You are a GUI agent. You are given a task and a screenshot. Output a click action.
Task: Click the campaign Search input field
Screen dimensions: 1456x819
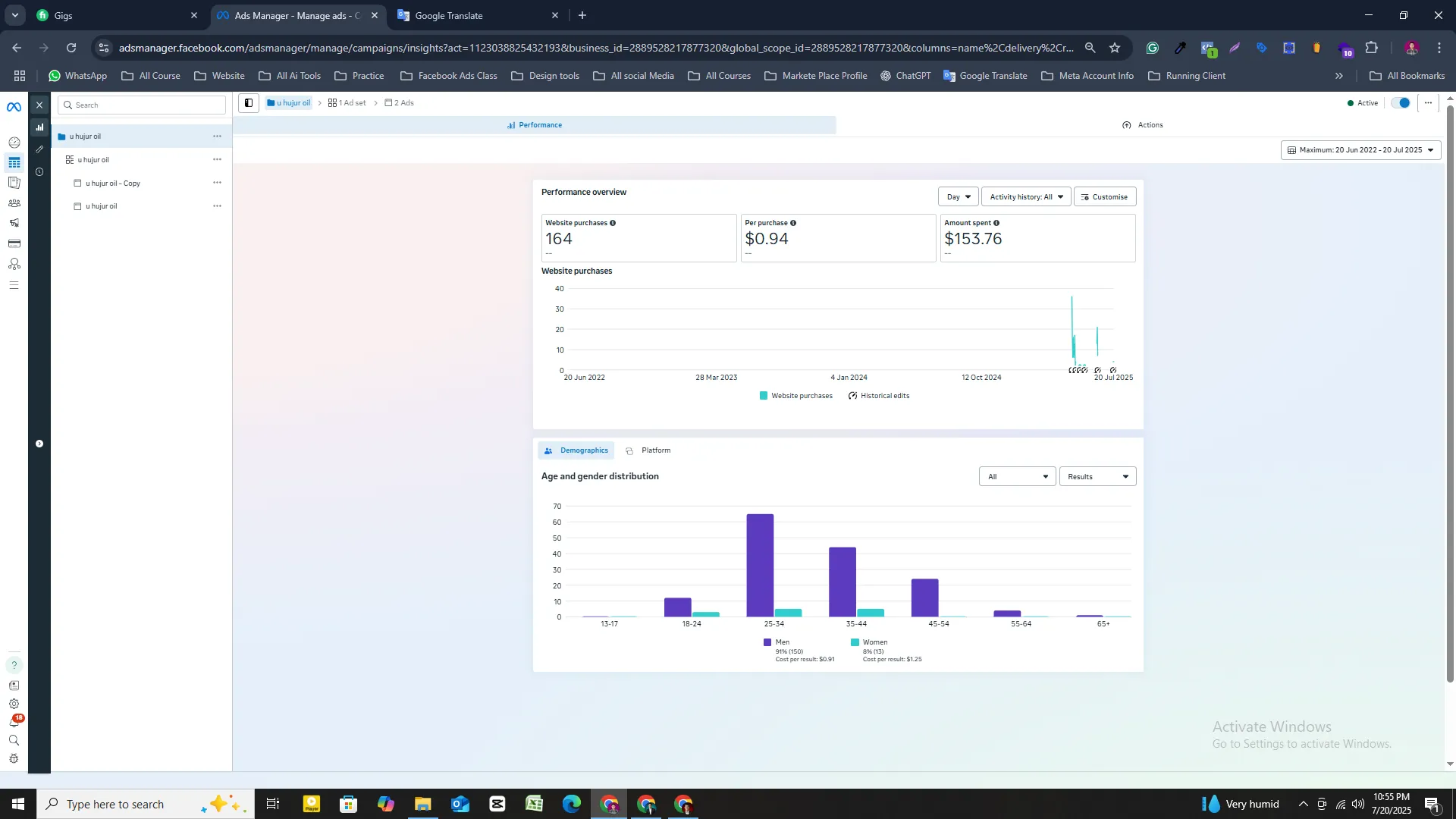[144, 105]
